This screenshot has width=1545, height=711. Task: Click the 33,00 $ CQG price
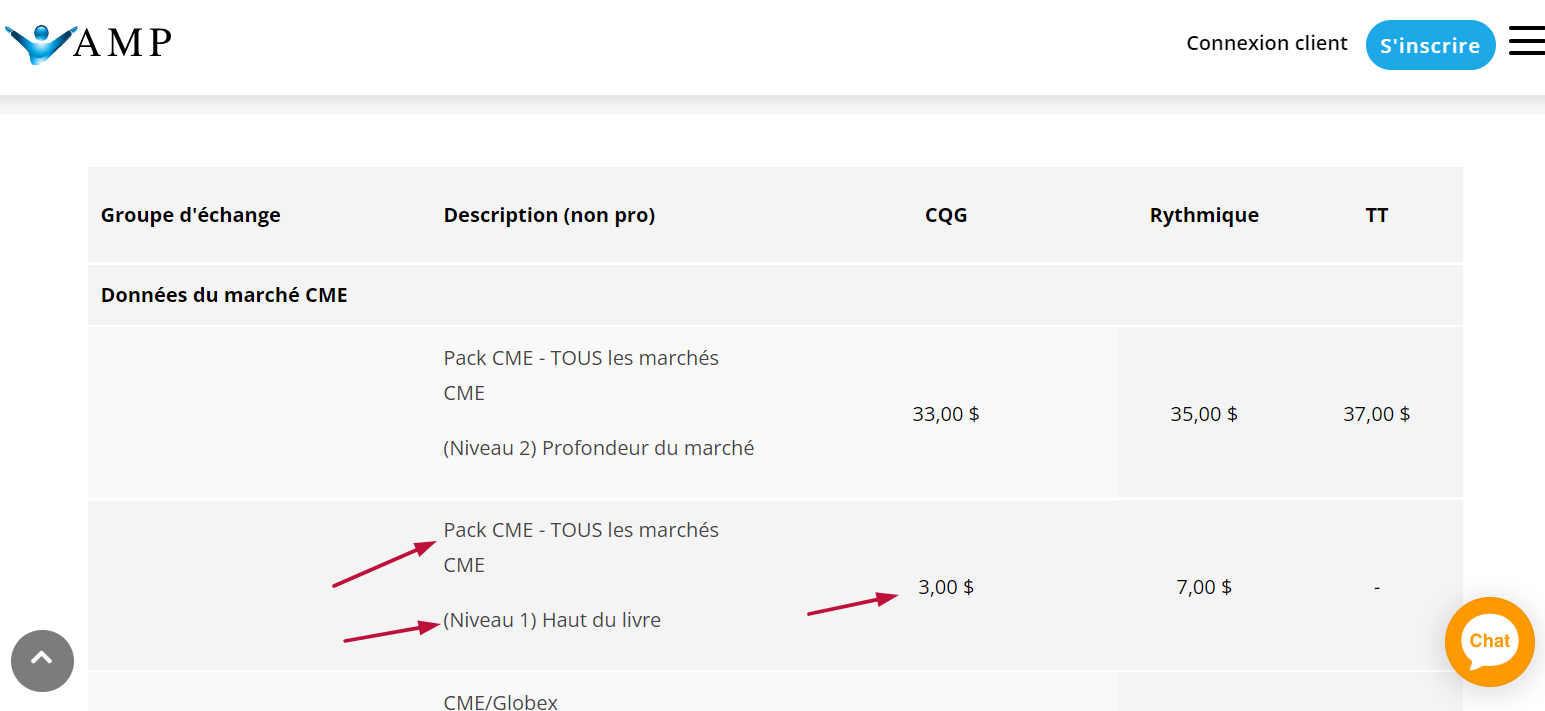(945, 414)
